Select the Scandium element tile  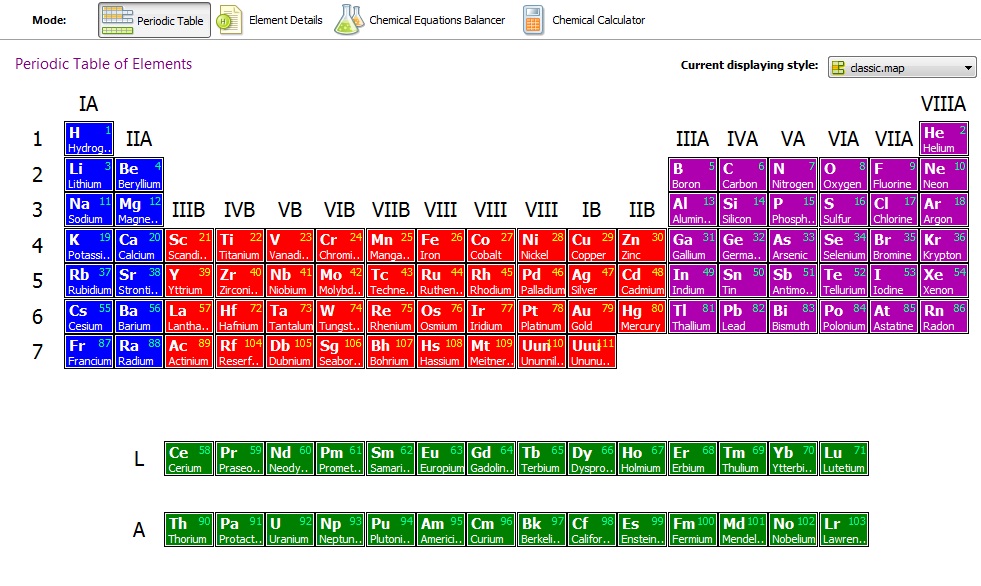click(x=189, y=247)
